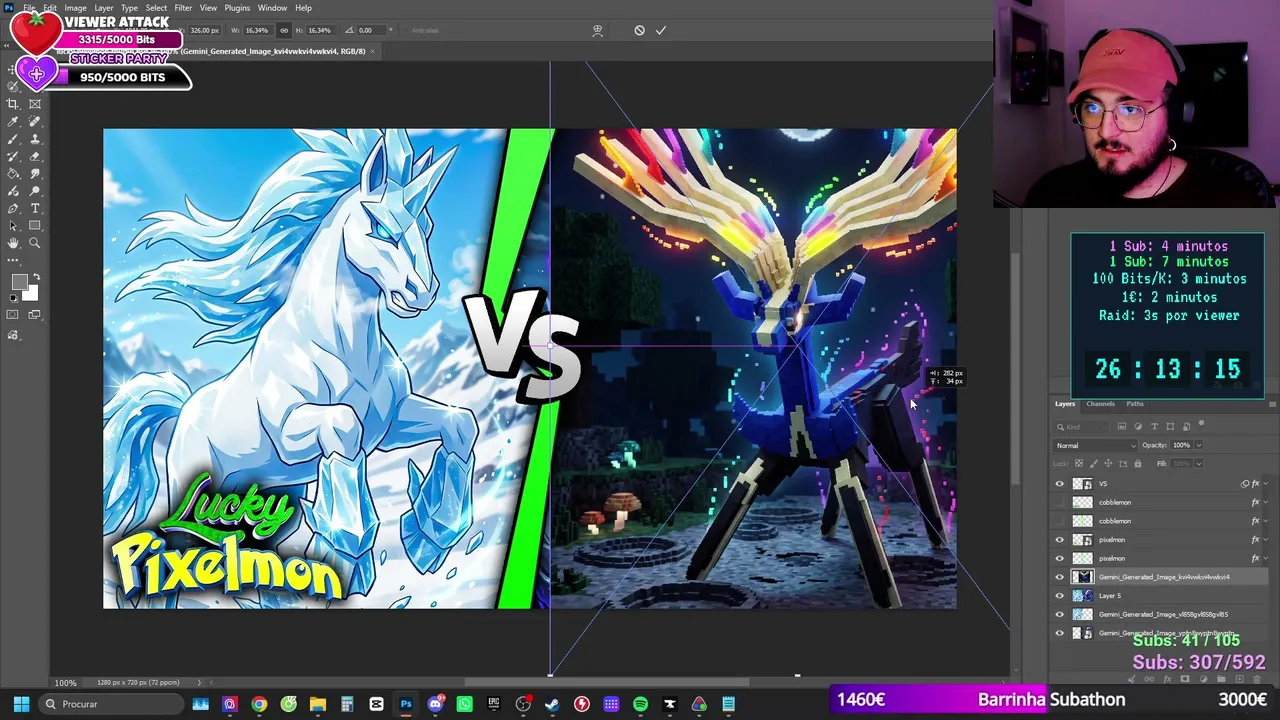Open the Window menu
The image size is (1280, 720).
272,8
